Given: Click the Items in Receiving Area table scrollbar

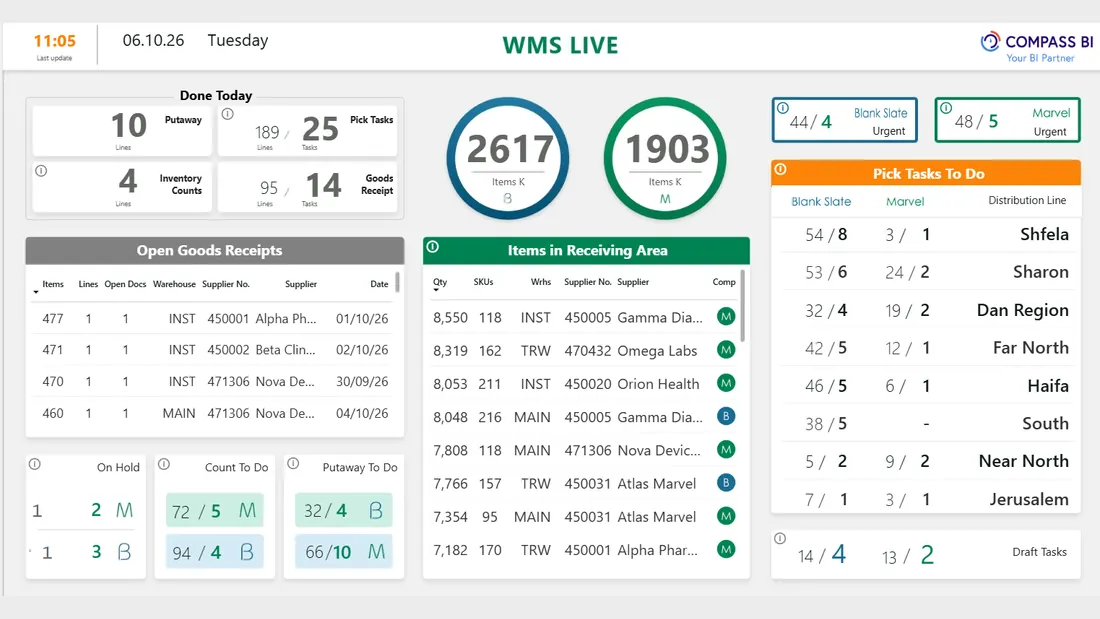Looking at the screenshot, I should (x=743, y=305).
